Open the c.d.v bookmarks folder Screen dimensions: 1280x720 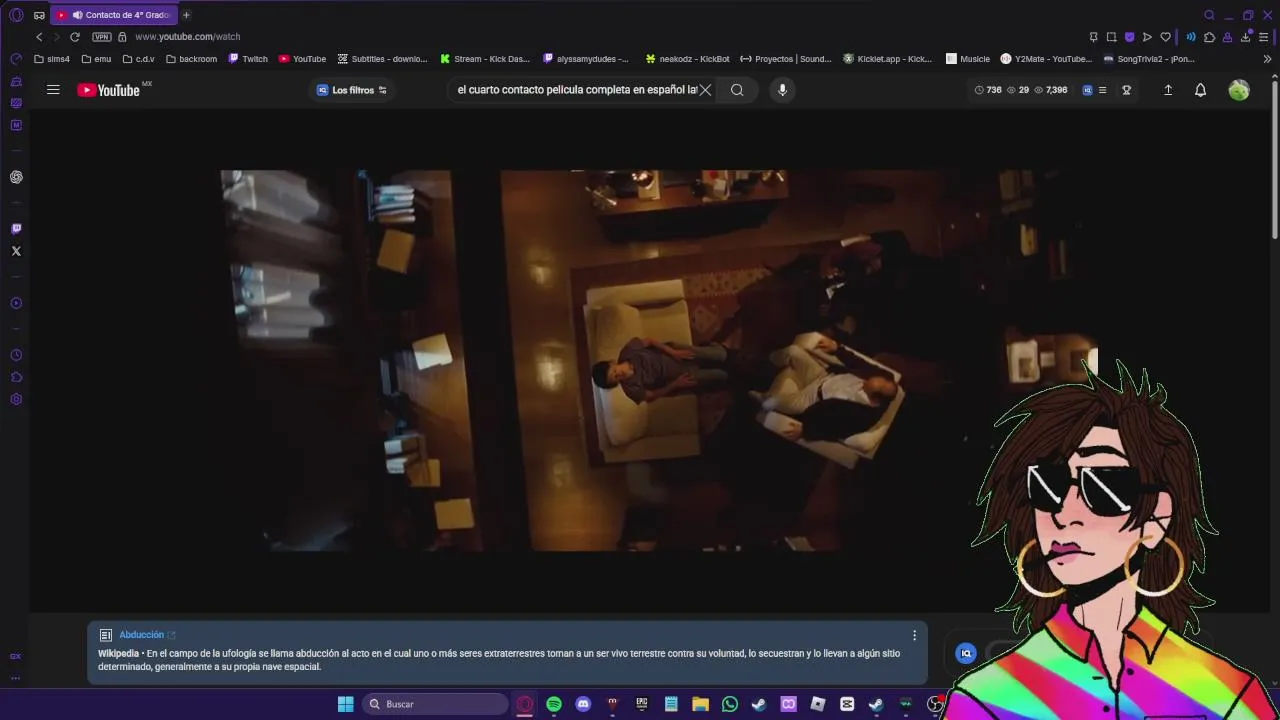pos(138,59)
